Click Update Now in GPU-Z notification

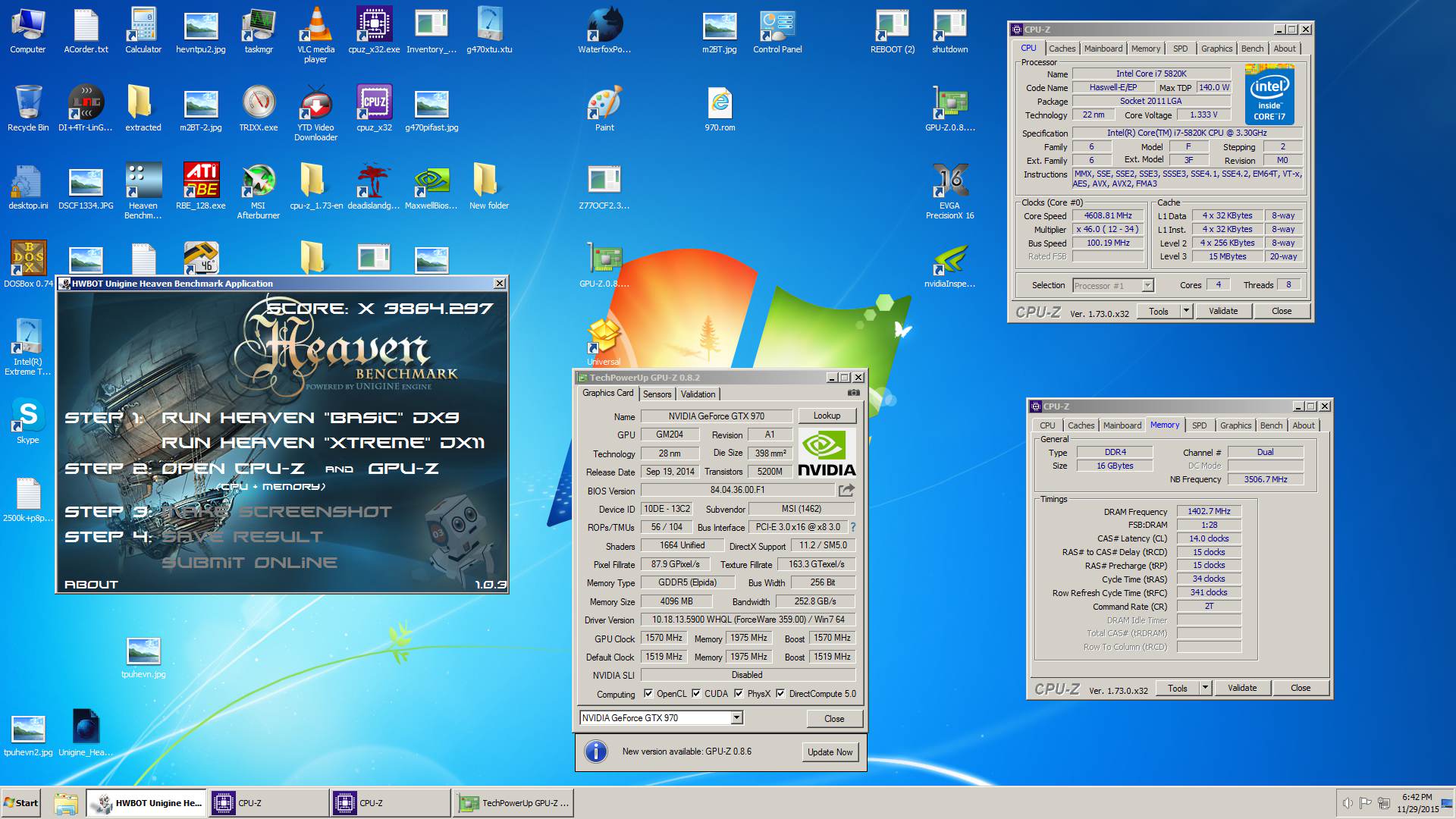coord(830,752)
